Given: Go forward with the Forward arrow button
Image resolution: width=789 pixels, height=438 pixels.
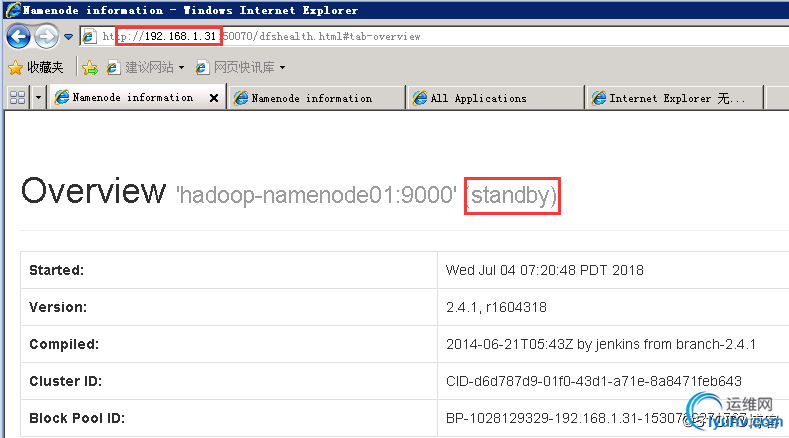Looking at the screenshot, I should (x=46, y=36).
